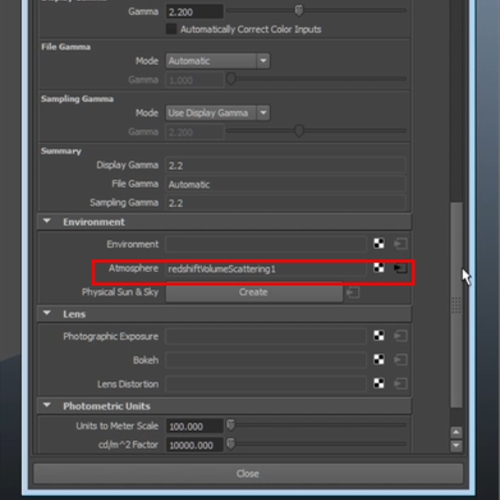Click the cd/m^2 Factor field 10000.000
The image size is (500, 500).
(194, 445)
